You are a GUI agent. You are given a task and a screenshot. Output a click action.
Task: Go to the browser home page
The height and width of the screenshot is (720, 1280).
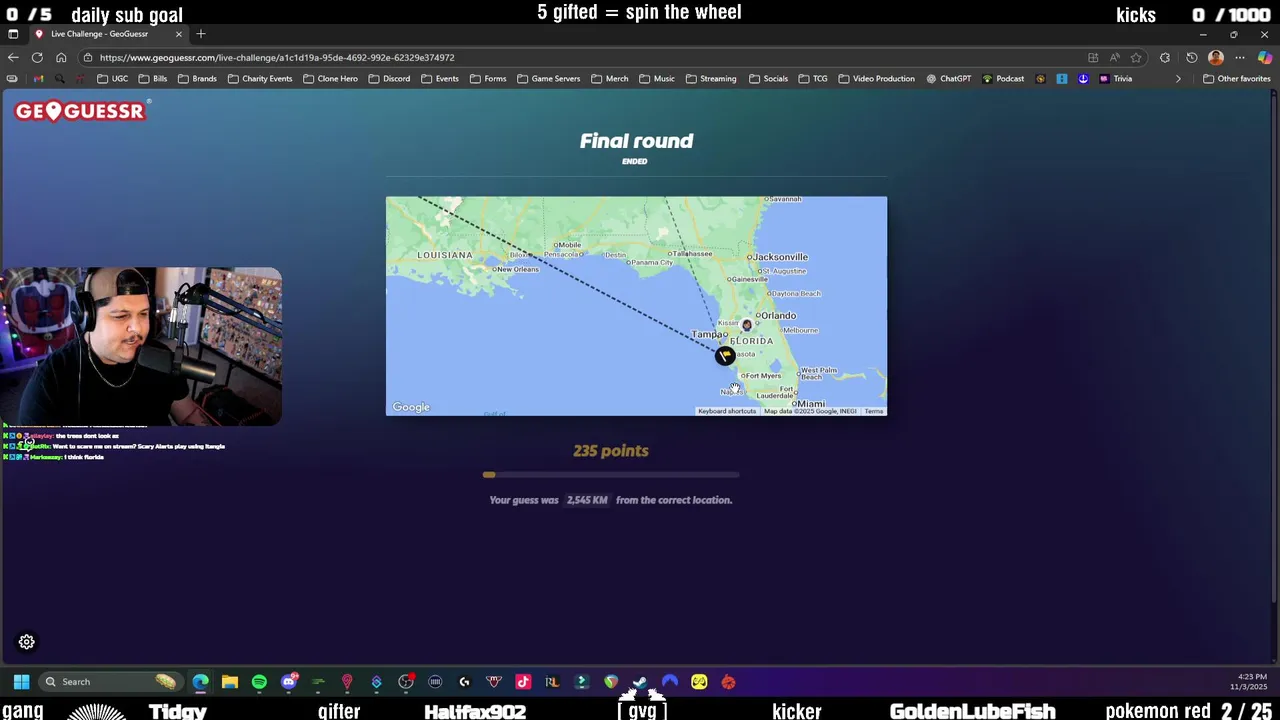[x=61, y=58]
